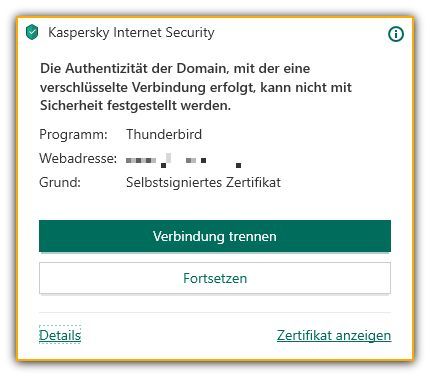Click the Webadresse label
The width and height of the screenshot is (430, 377).
[78, 158]
